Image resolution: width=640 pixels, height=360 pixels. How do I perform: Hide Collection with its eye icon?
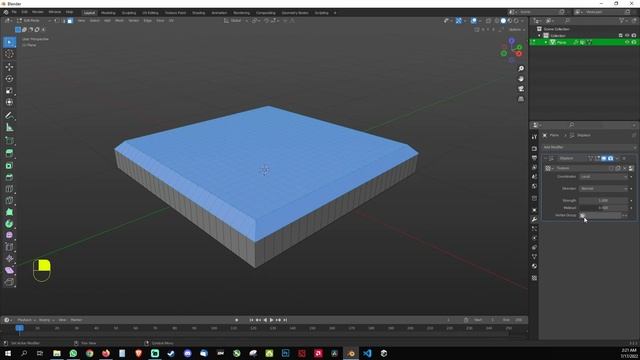coord(627,36)
